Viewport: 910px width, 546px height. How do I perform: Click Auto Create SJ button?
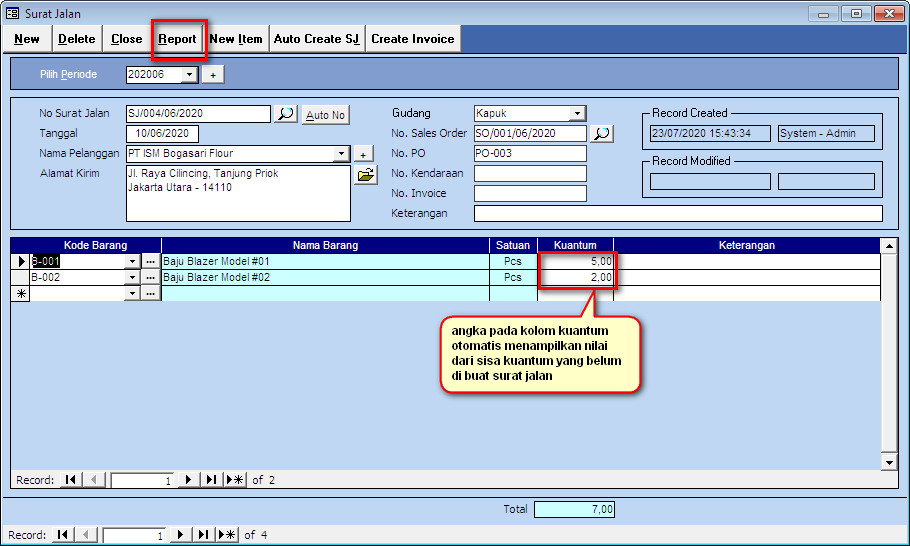pyautogui.click(x=317, y=39)
